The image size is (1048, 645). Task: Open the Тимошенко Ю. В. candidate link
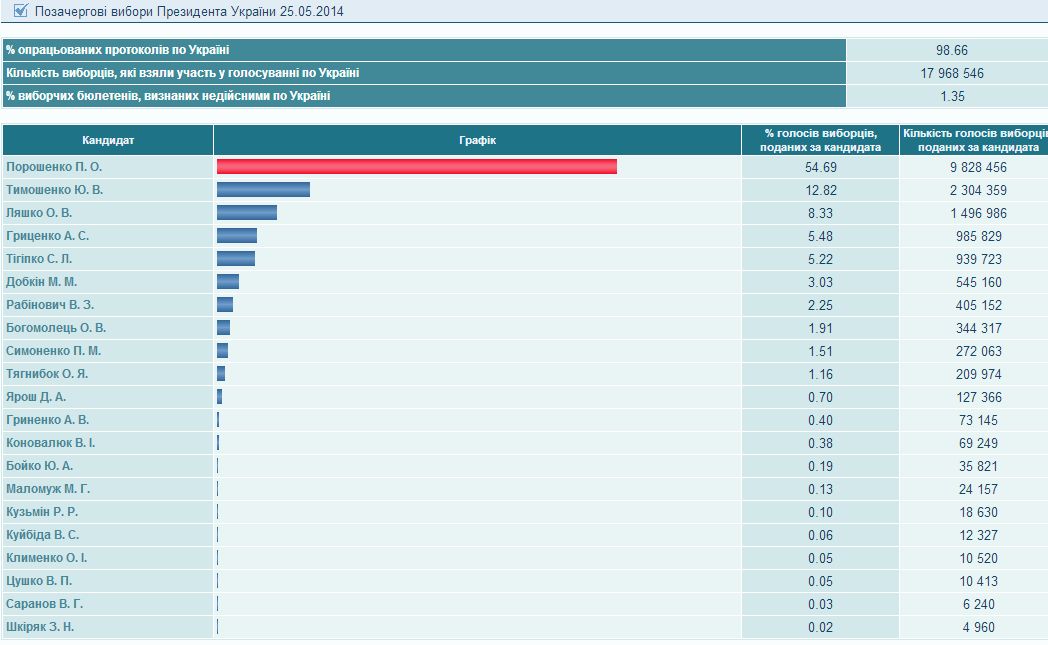(55, 190)
